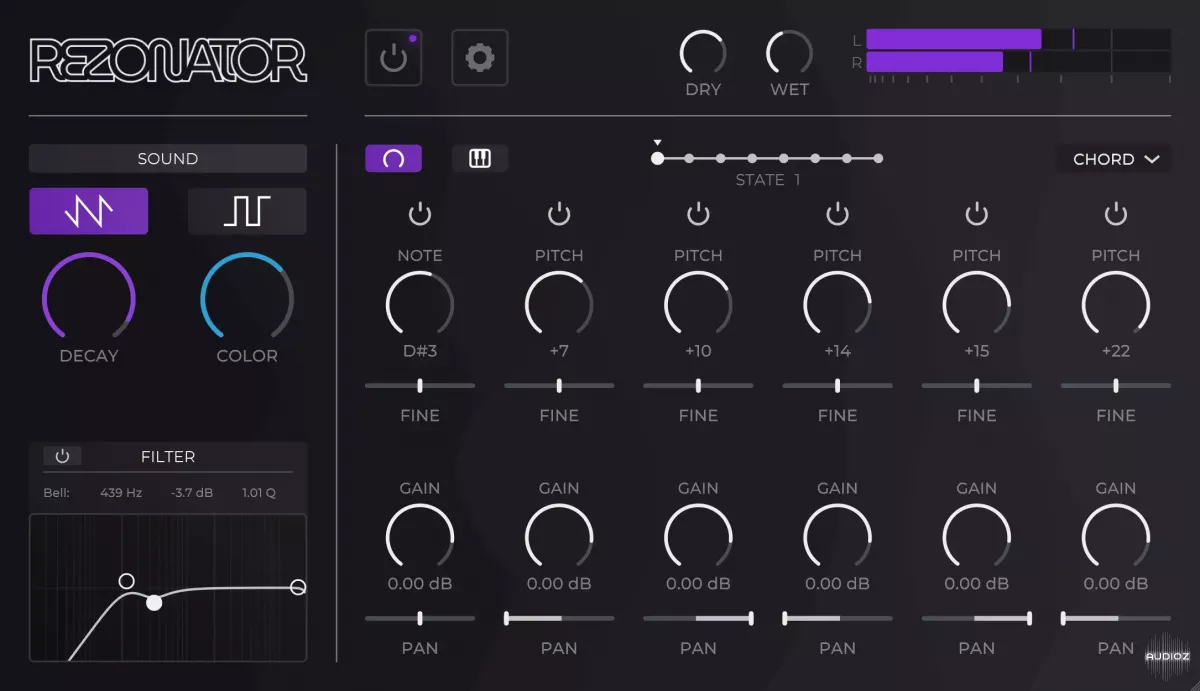
Task: Switch to the keyboard view mode
Action: (x=480, y=158)
